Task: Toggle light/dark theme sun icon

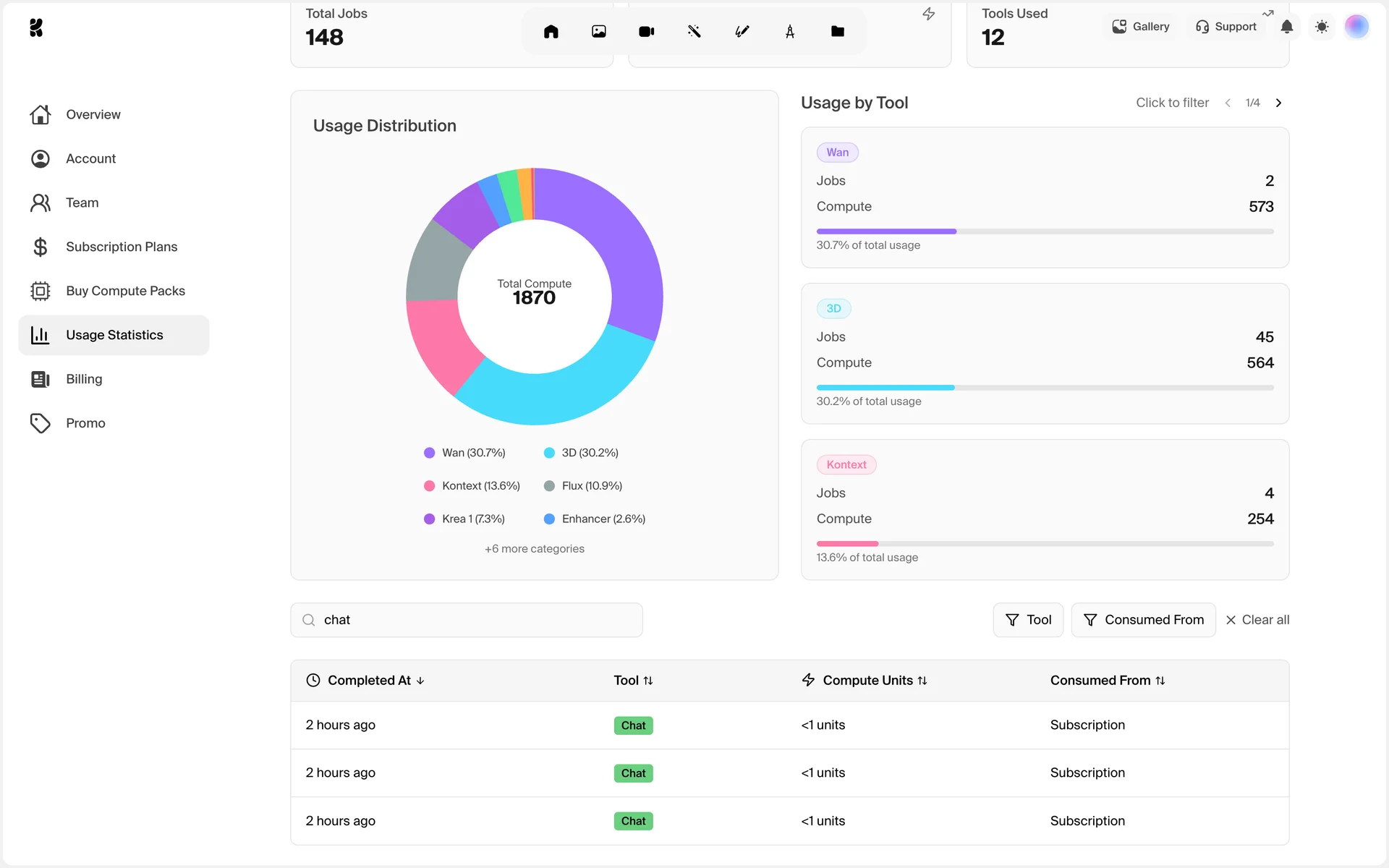Action: 1322,27
